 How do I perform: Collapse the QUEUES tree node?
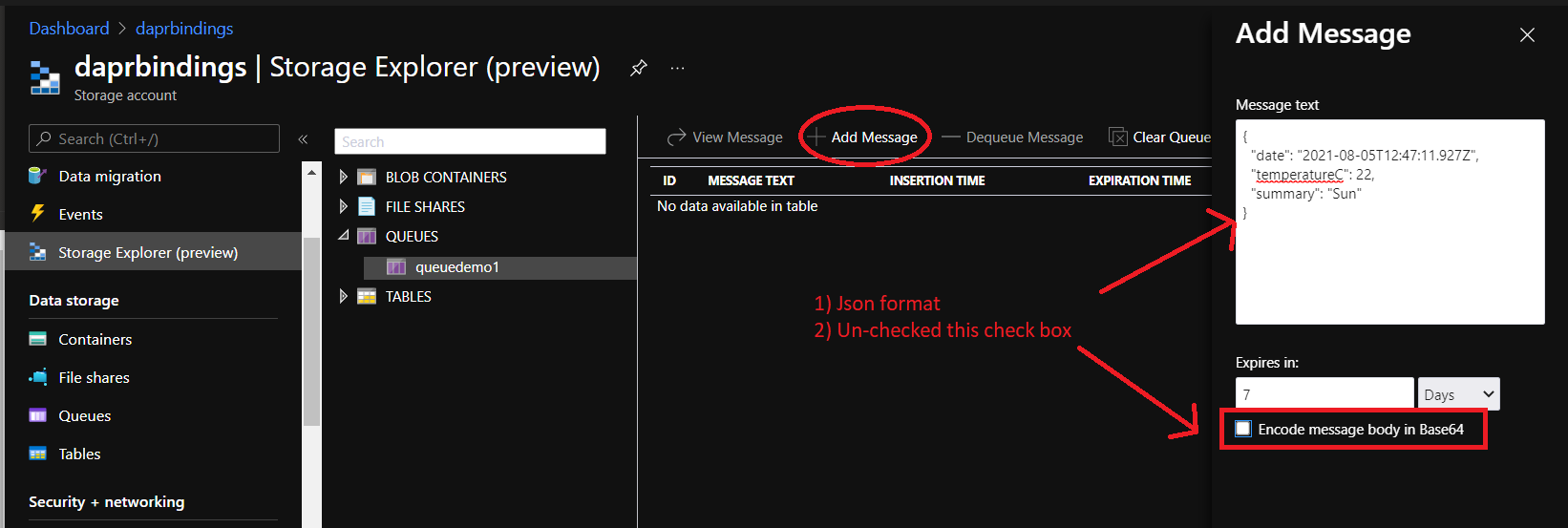coord(344,236)
